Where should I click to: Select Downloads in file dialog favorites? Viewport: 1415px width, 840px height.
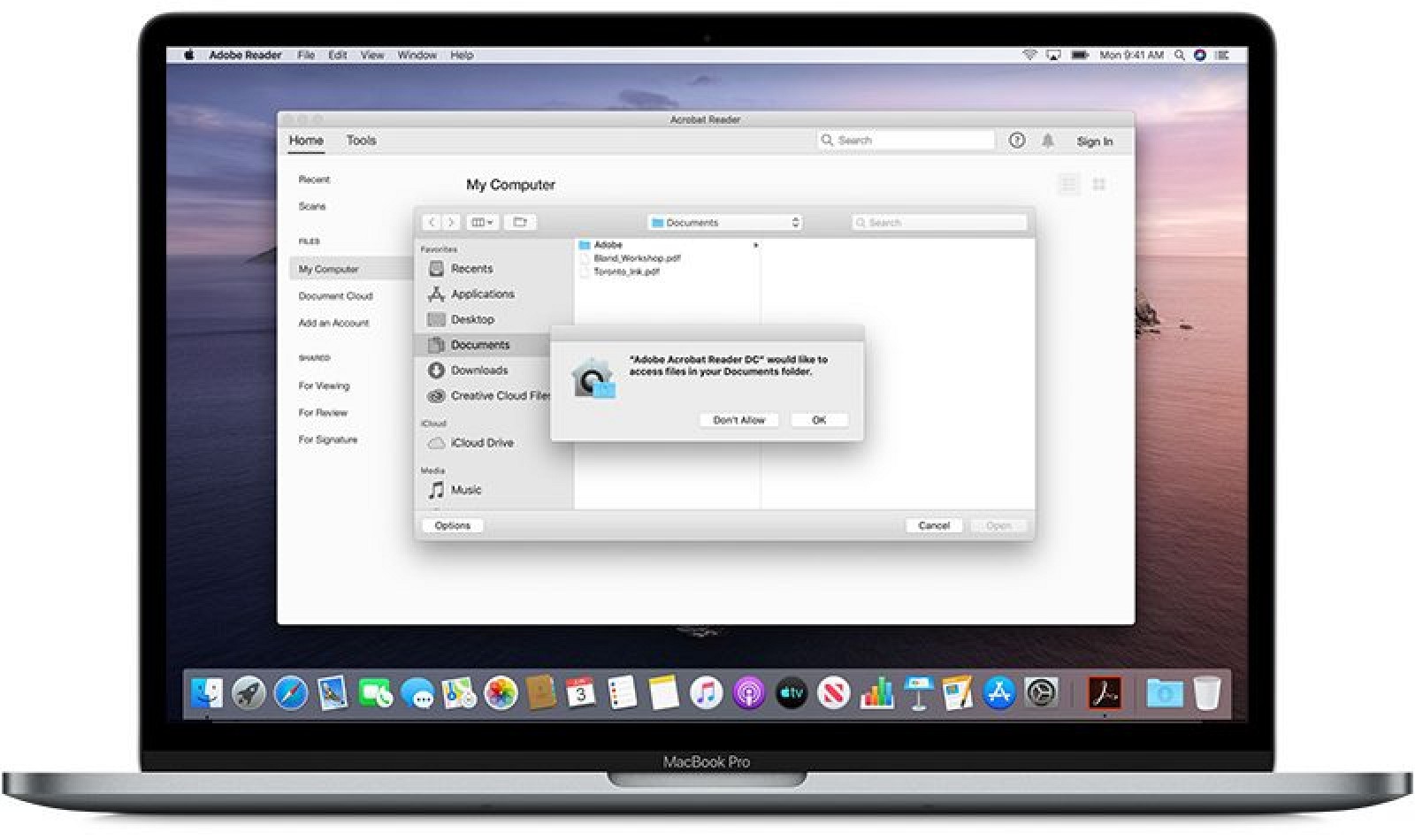(479, 370)
